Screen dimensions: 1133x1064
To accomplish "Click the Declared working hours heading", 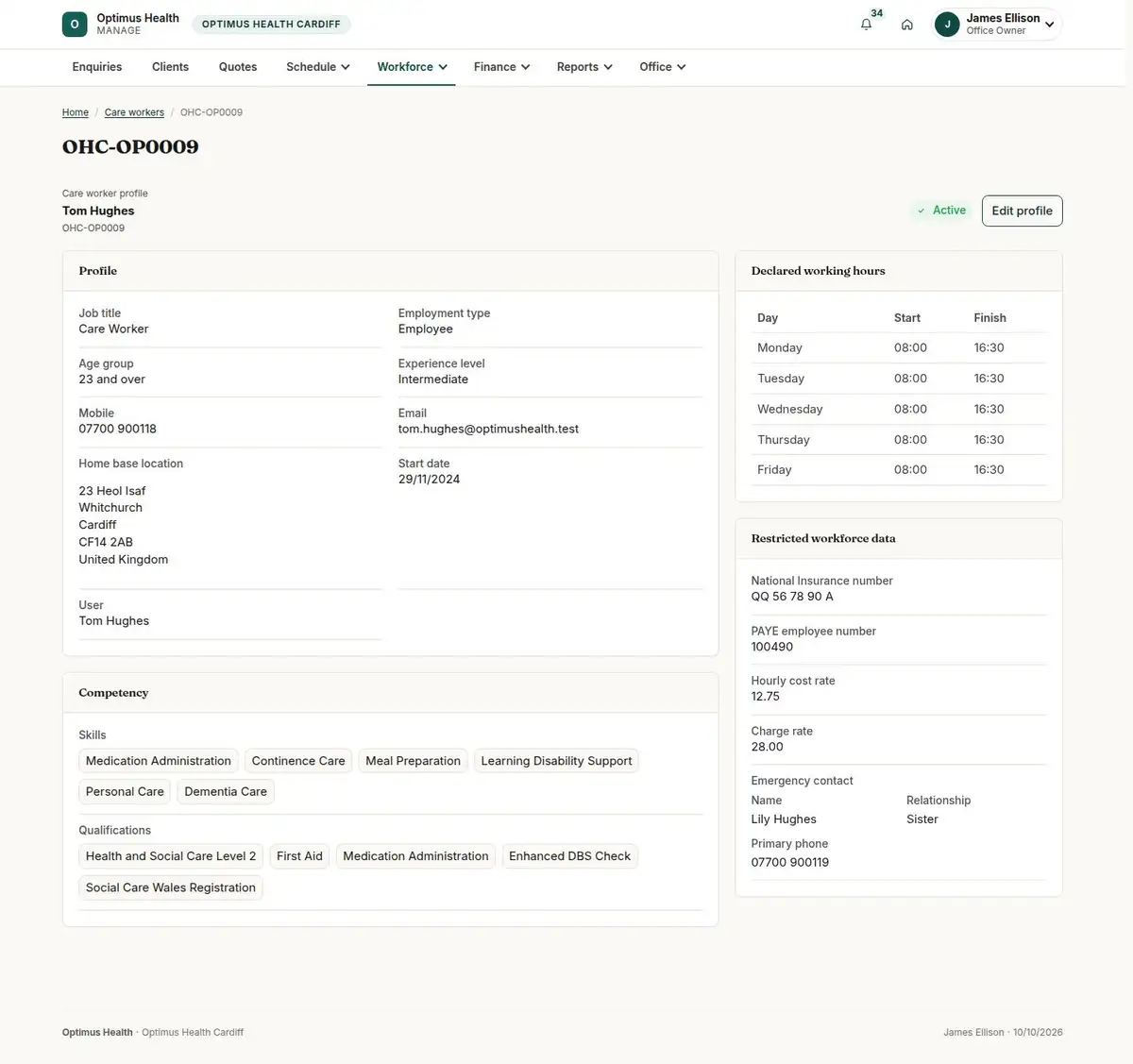I will tap(819, 271).
